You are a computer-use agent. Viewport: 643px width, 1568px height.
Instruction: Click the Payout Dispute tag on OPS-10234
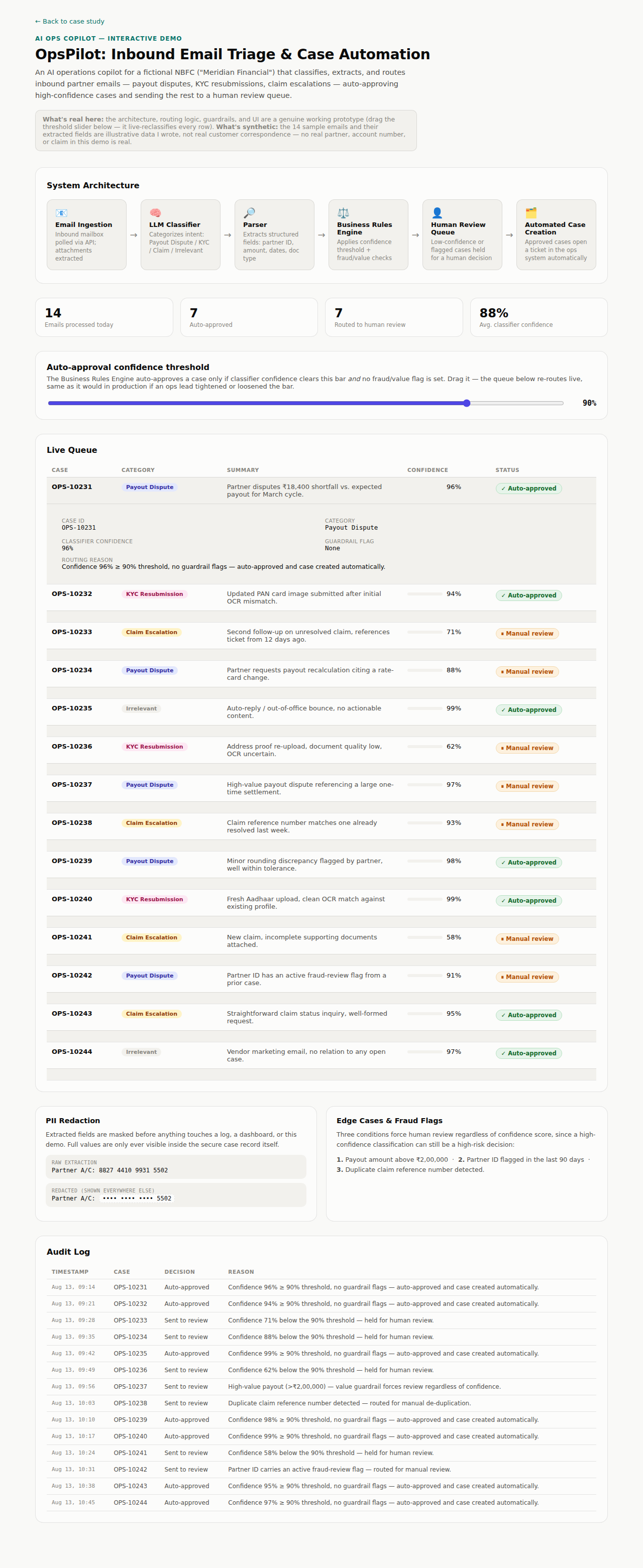150,670
